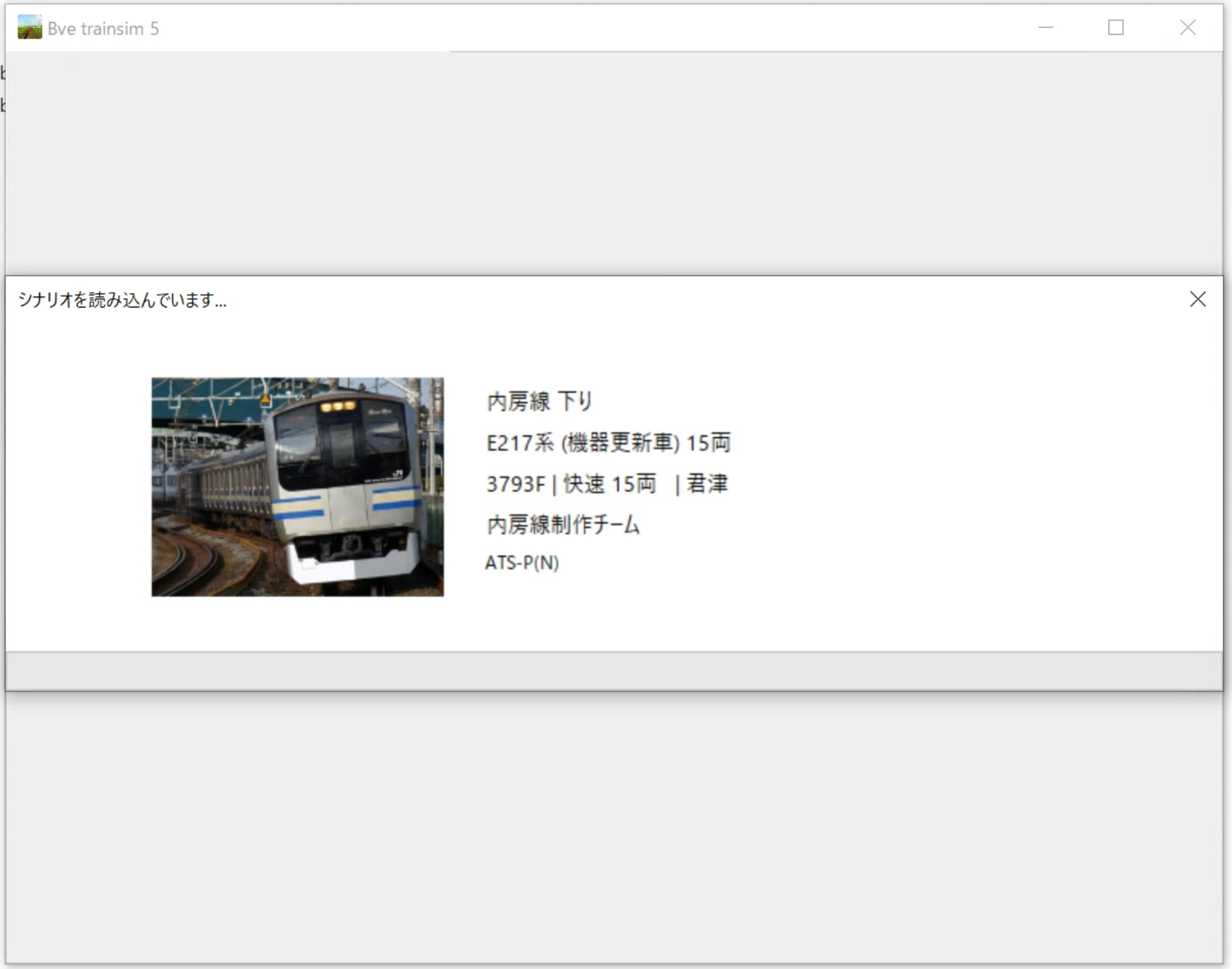This screenshot has width=1232, height=969.
Task: Maximize the Bve trainsim 5 window
Action: 1116,28
